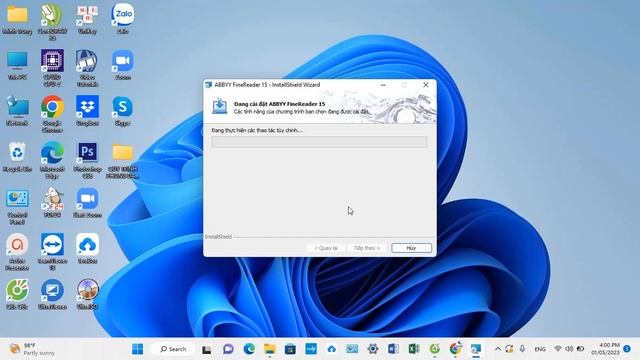Open the CorelDRAW desktop shortcut

pos(52,21)
